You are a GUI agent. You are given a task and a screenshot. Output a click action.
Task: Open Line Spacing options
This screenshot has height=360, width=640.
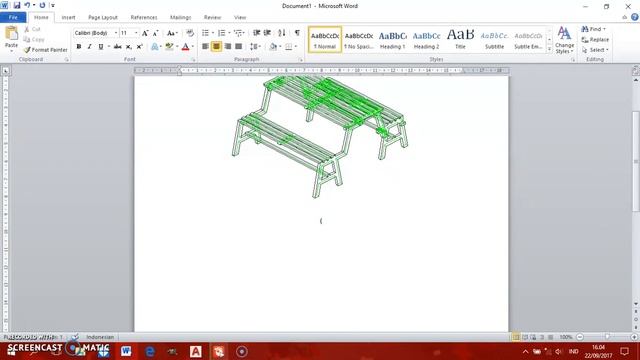click(x=254, y=47)
